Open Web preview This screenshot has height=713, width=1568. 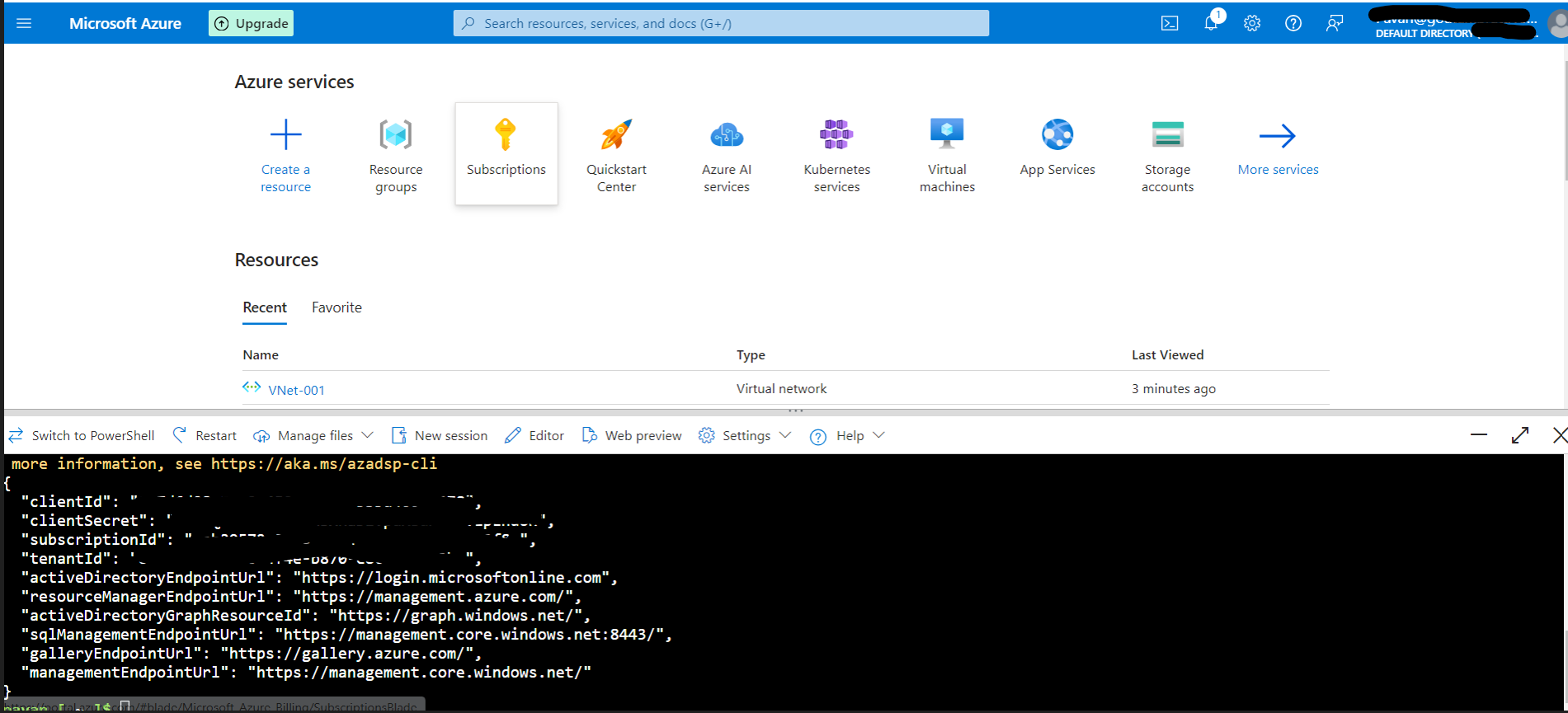[x=632, y=435]
